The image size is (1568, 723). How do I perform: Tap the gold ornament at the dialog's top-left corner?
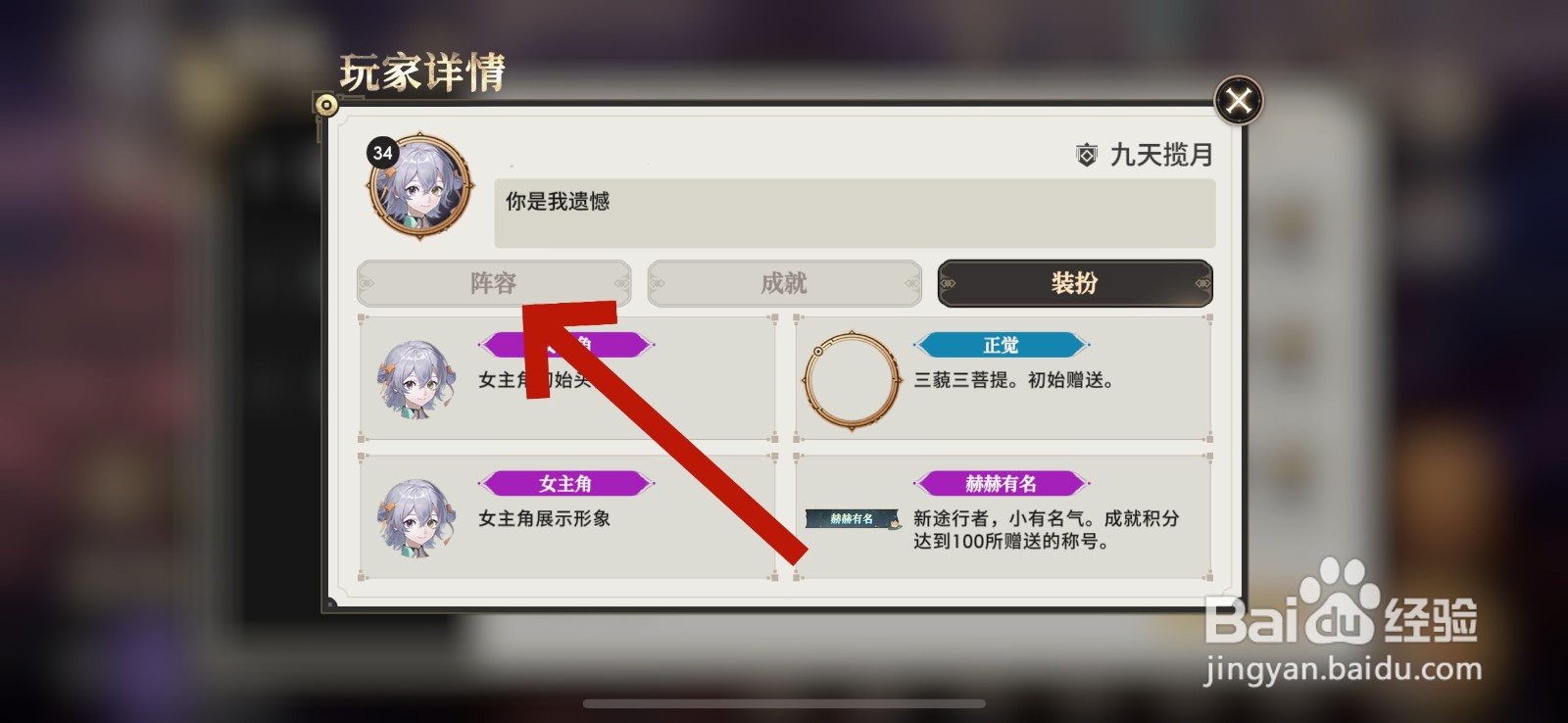point(325,105)
